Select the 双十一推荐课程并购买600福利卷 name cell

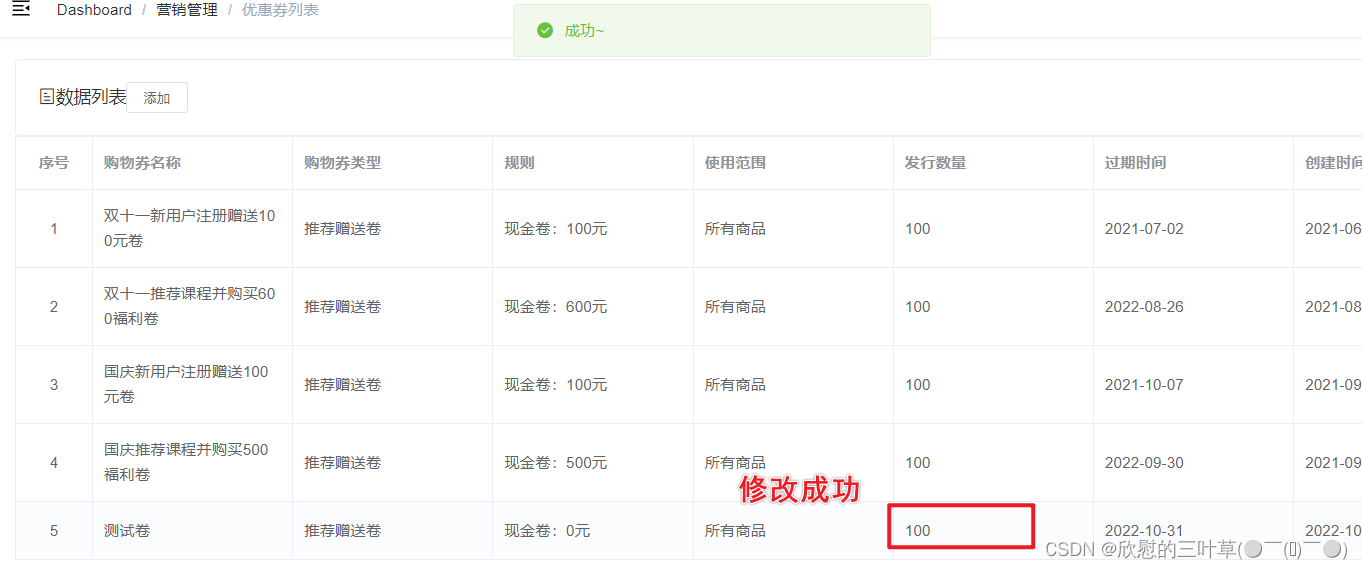coord(190,306)
